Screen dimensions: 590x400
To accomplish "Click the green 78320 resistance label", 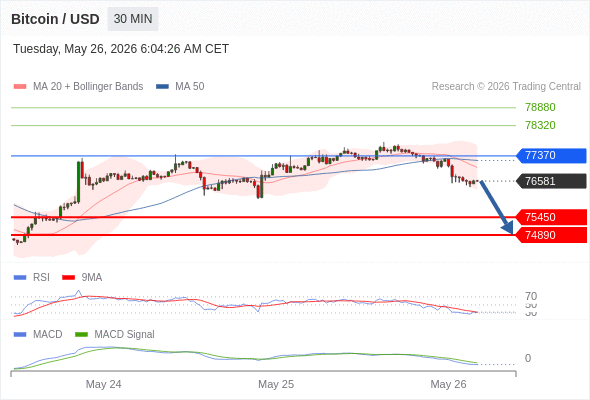I will (540, 125).
